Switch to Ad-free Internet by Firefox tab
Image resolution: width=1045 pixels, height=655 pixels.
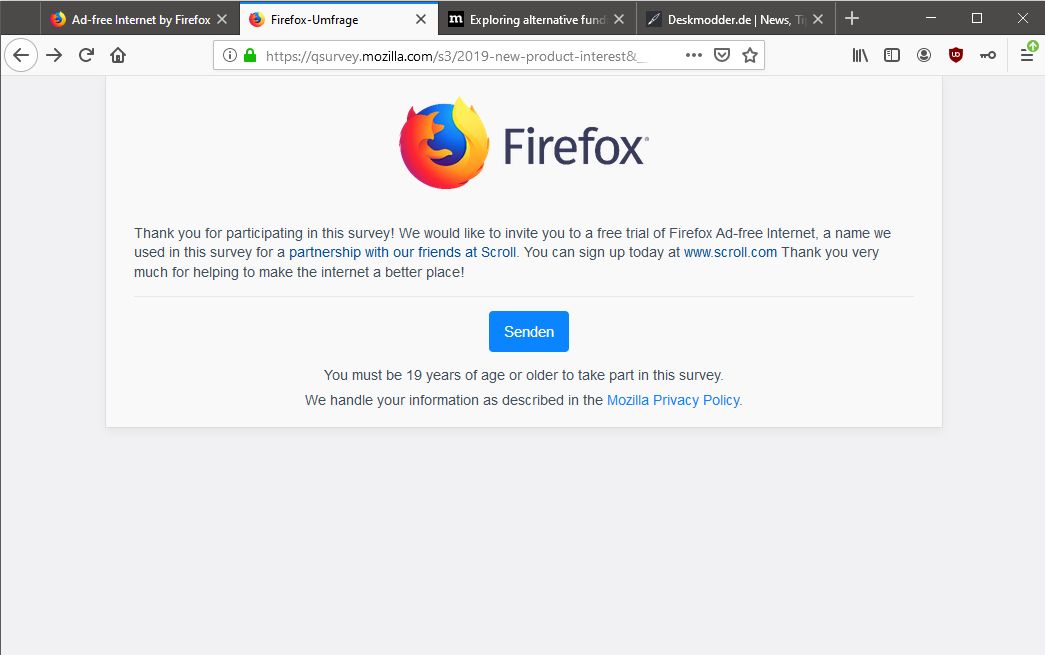tap(140, 19)
